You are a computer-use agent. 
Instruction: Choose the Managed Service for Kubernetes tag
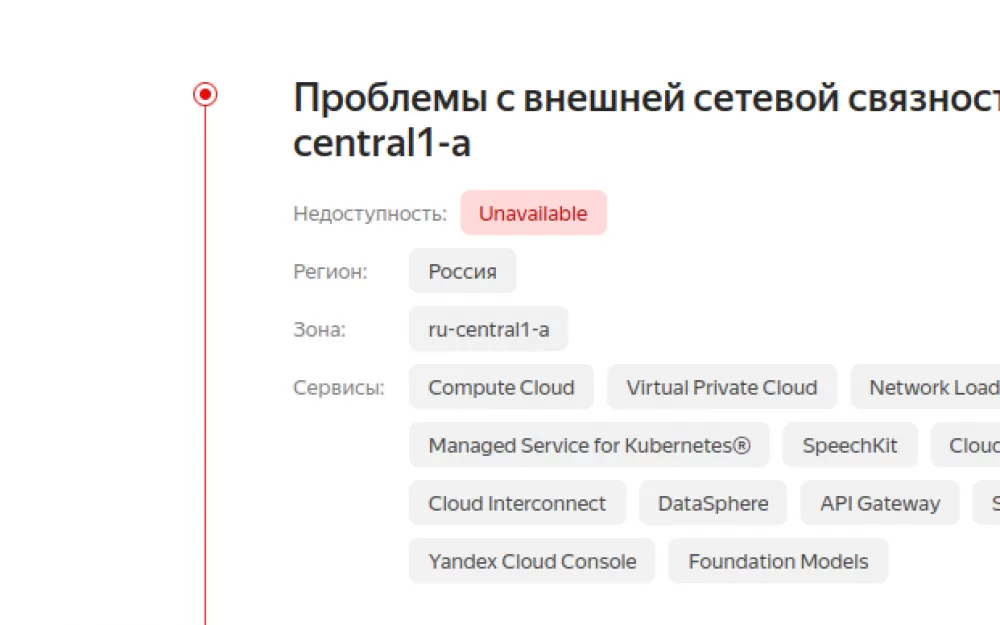pyautogui.click(x=589, y=445)
